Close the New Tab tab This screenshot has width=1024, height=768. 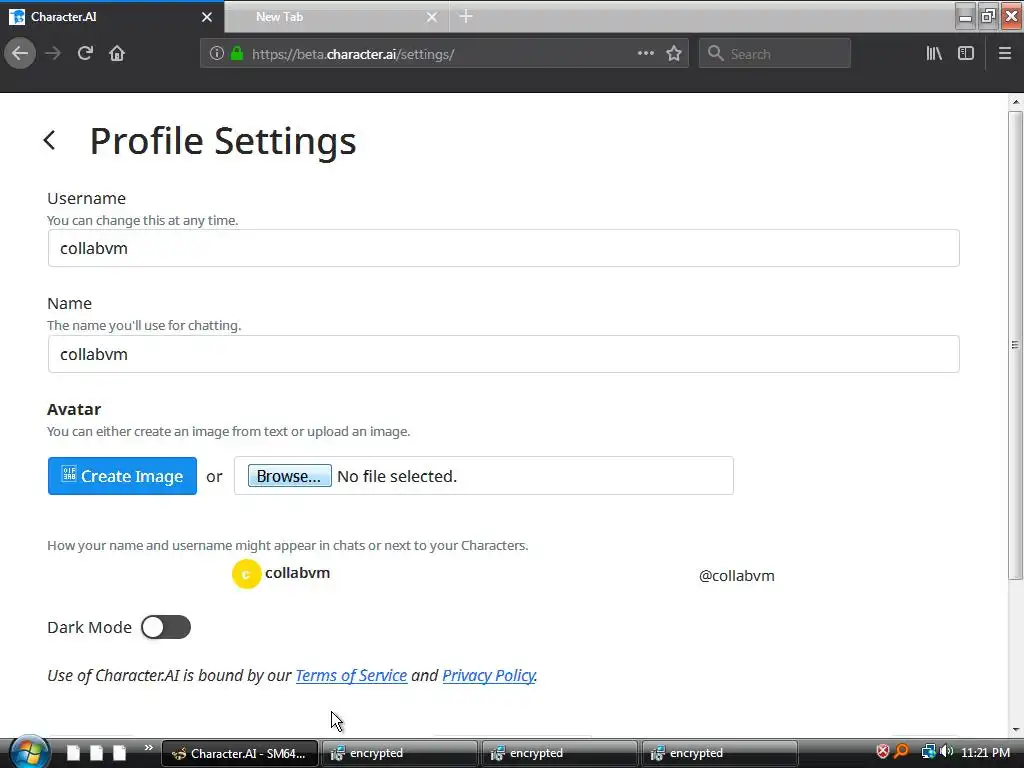pyautogui.click(x=432, y=17)
